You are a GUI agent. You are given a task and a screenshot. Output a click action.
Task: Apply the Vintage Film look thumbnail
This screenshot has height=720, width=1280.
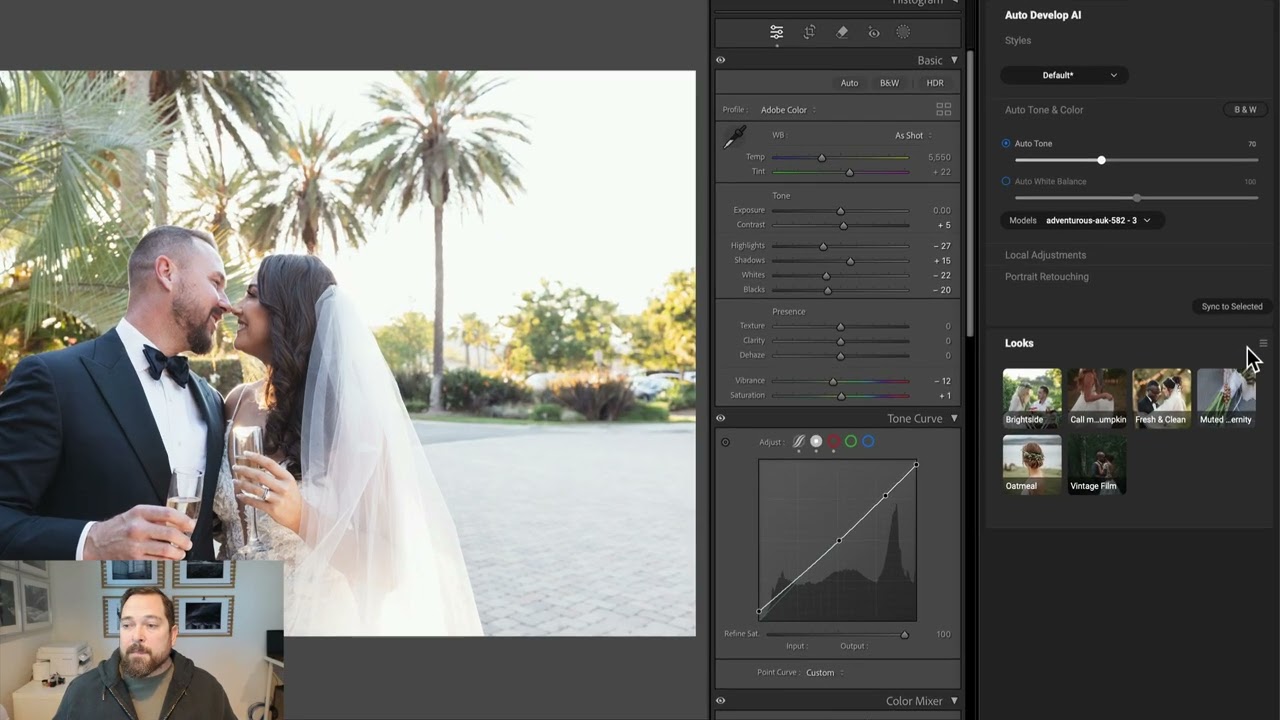click(1096, 464)
